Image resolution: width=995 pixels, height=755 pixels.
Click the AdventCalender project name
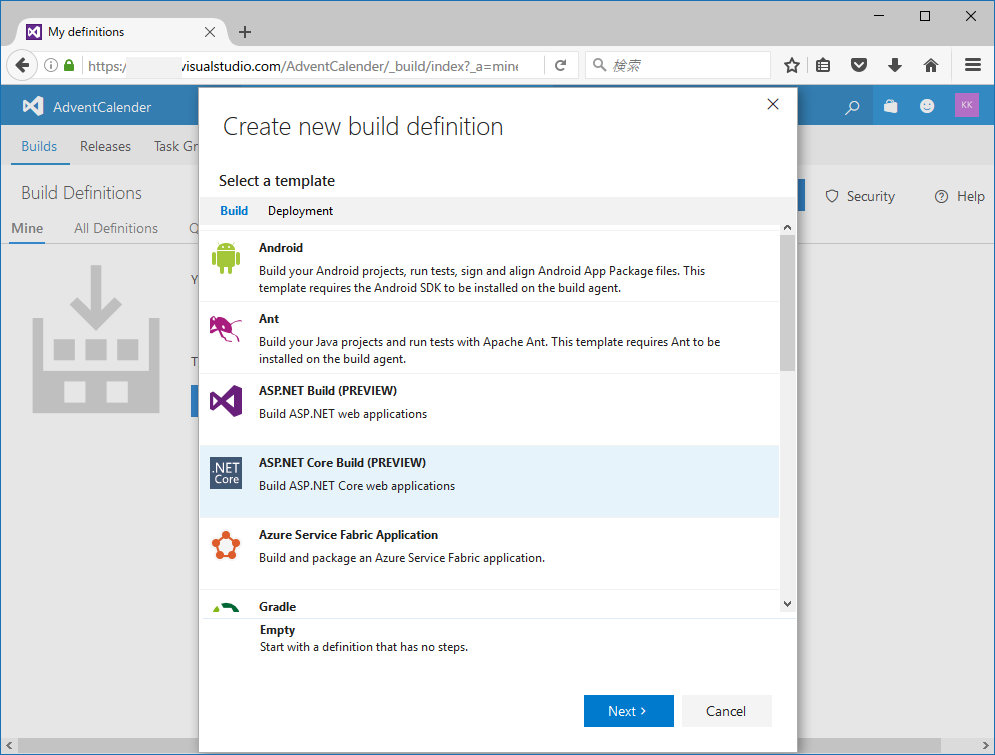102,107
